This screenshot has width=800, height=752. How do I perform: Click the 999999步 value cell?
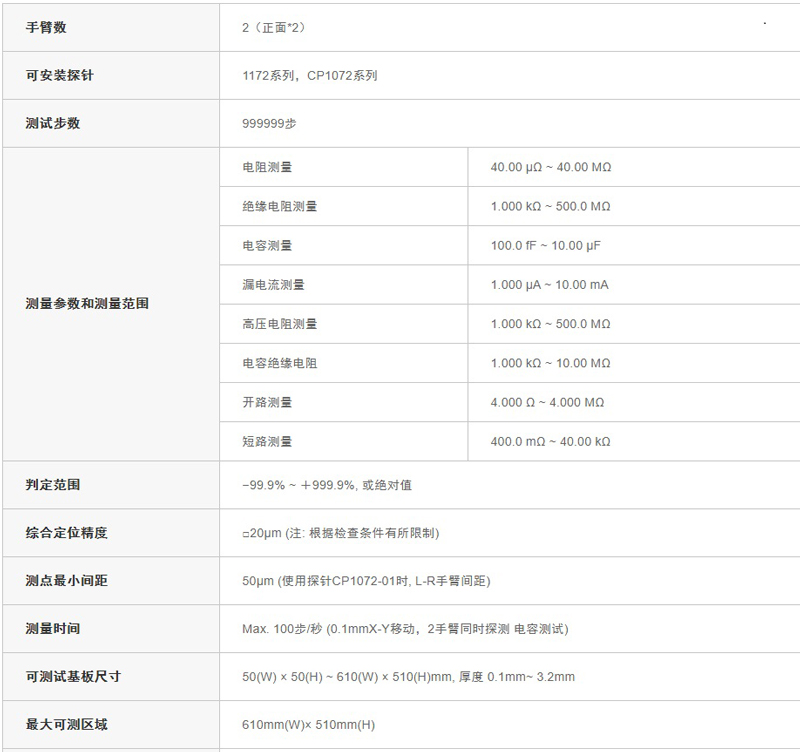coord(510,123)
